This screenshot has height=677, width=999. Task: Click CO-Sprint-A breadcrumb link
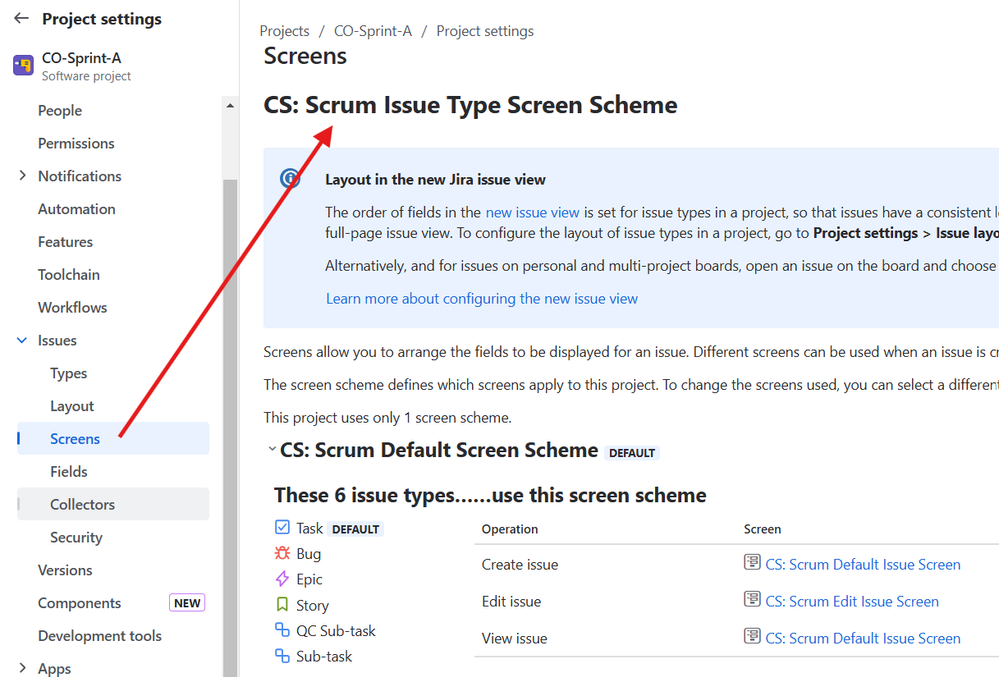point(373,31)
